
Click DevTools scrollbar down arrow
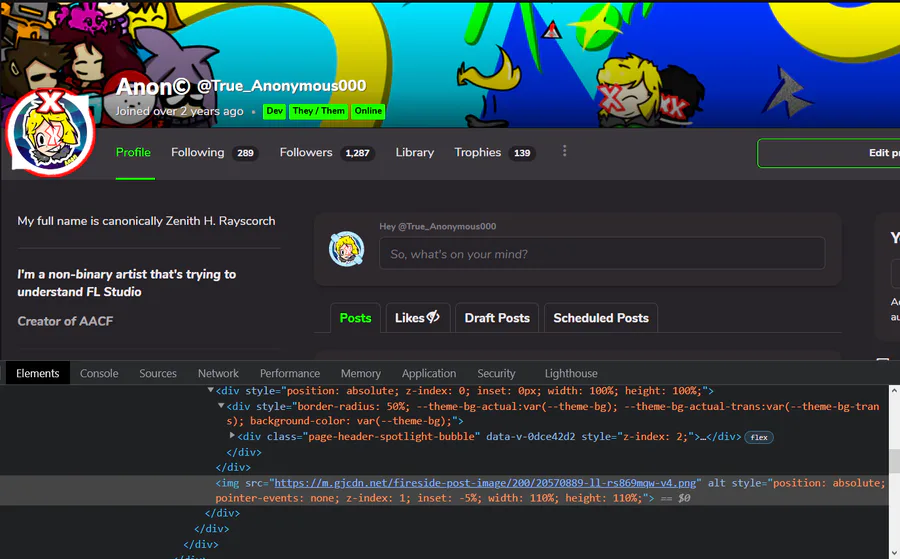click(894, 553)
